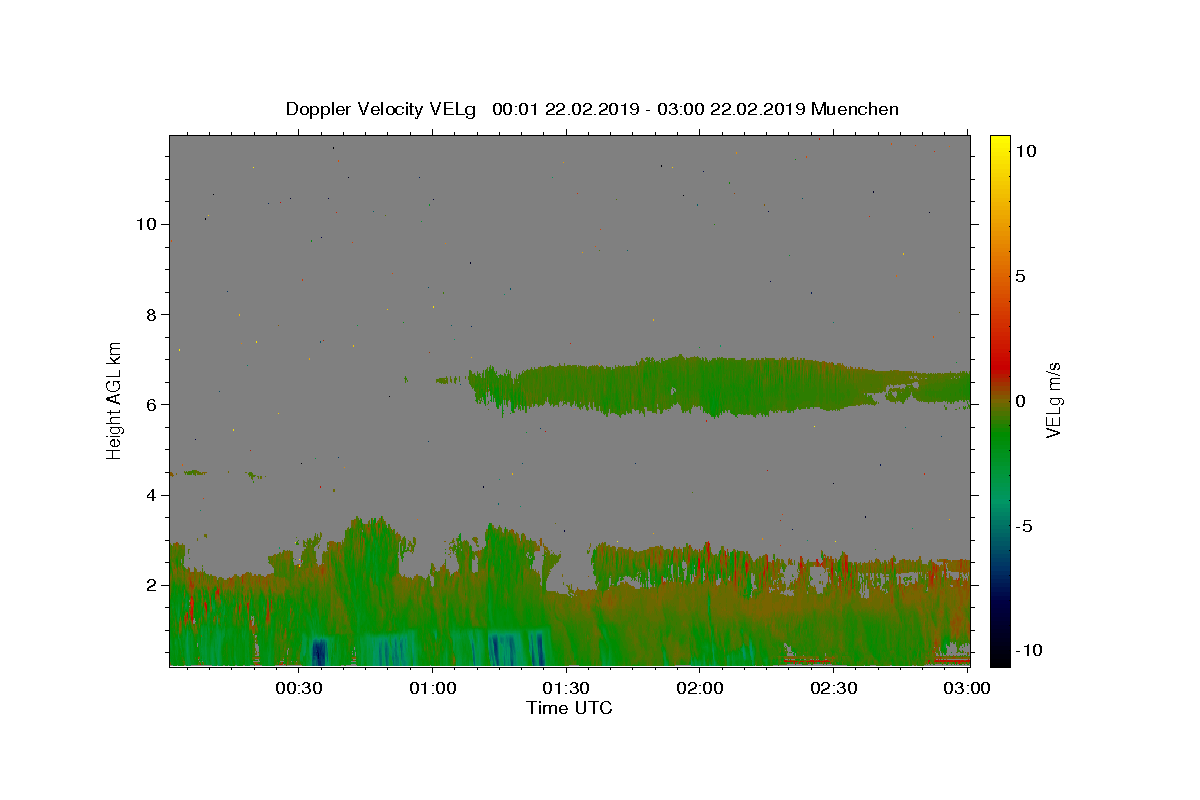Click the 01:30 time tick label
The image size is (1200, 800).
click(x=566, y=688)
